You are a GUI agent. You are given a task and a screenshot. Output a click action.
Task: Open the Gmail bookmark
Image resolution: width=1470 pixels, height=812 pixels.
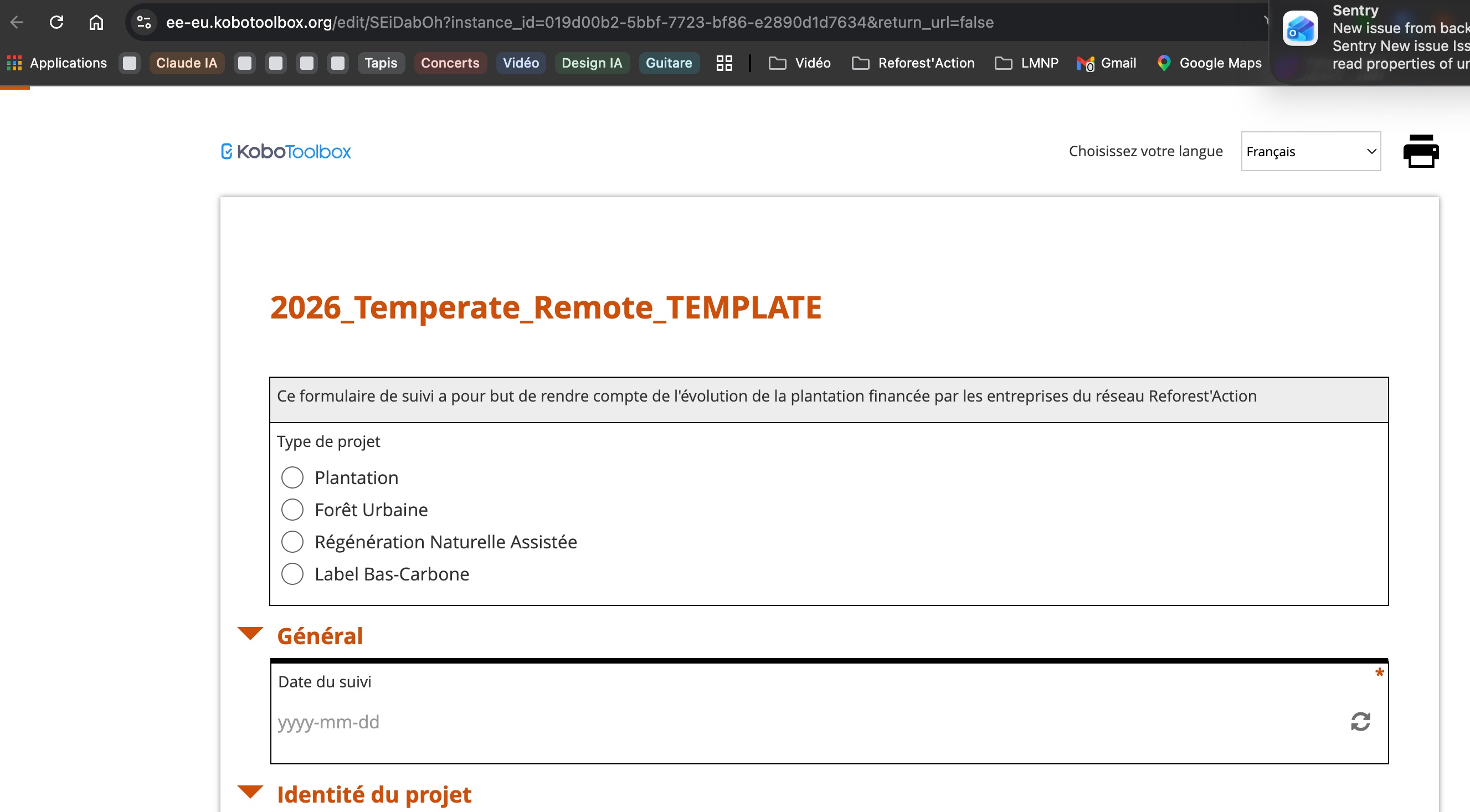coord(1106,63)
